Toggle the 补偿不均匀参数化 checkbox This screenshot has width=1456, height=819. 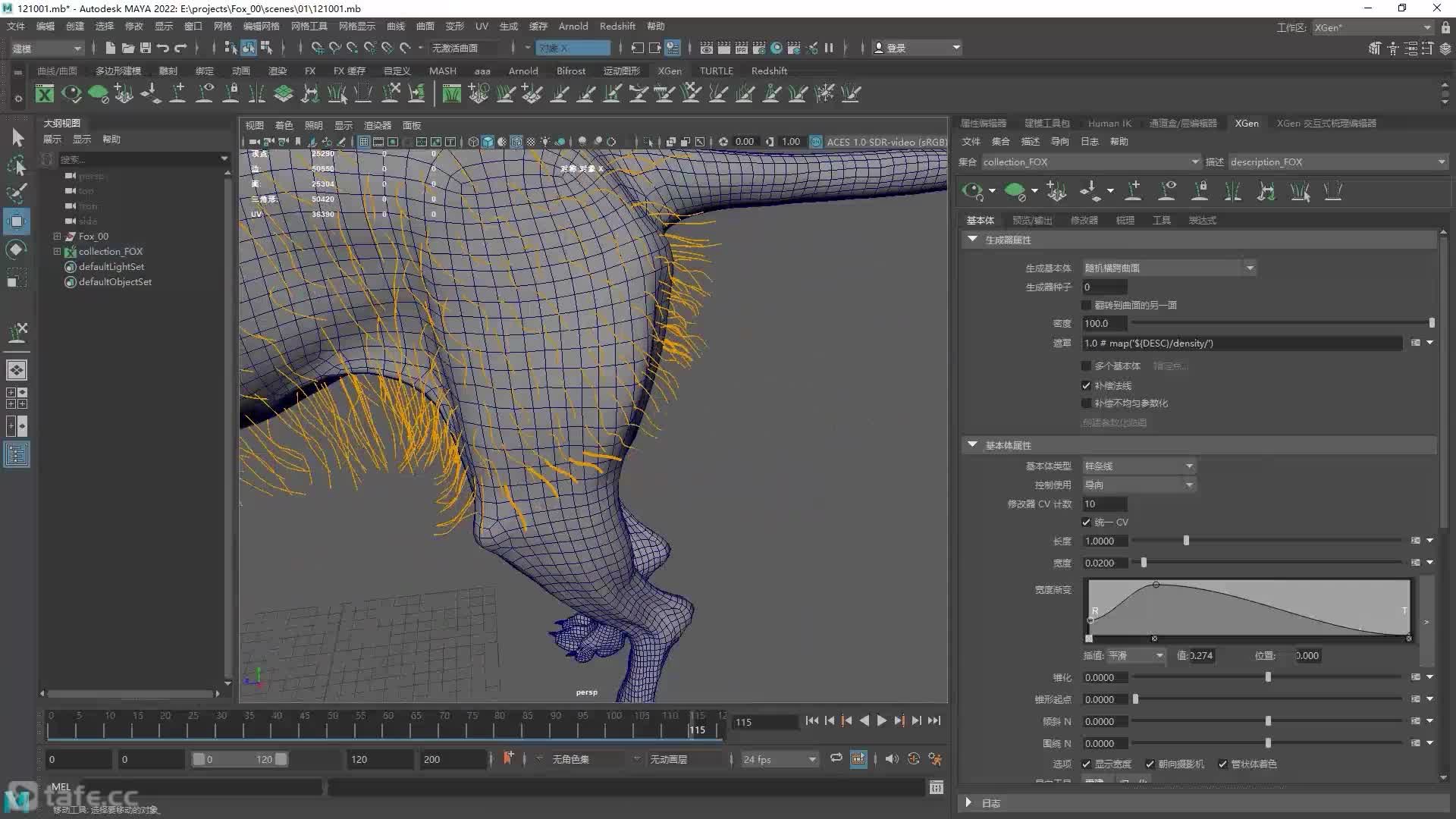click(x=1086, y=403)
